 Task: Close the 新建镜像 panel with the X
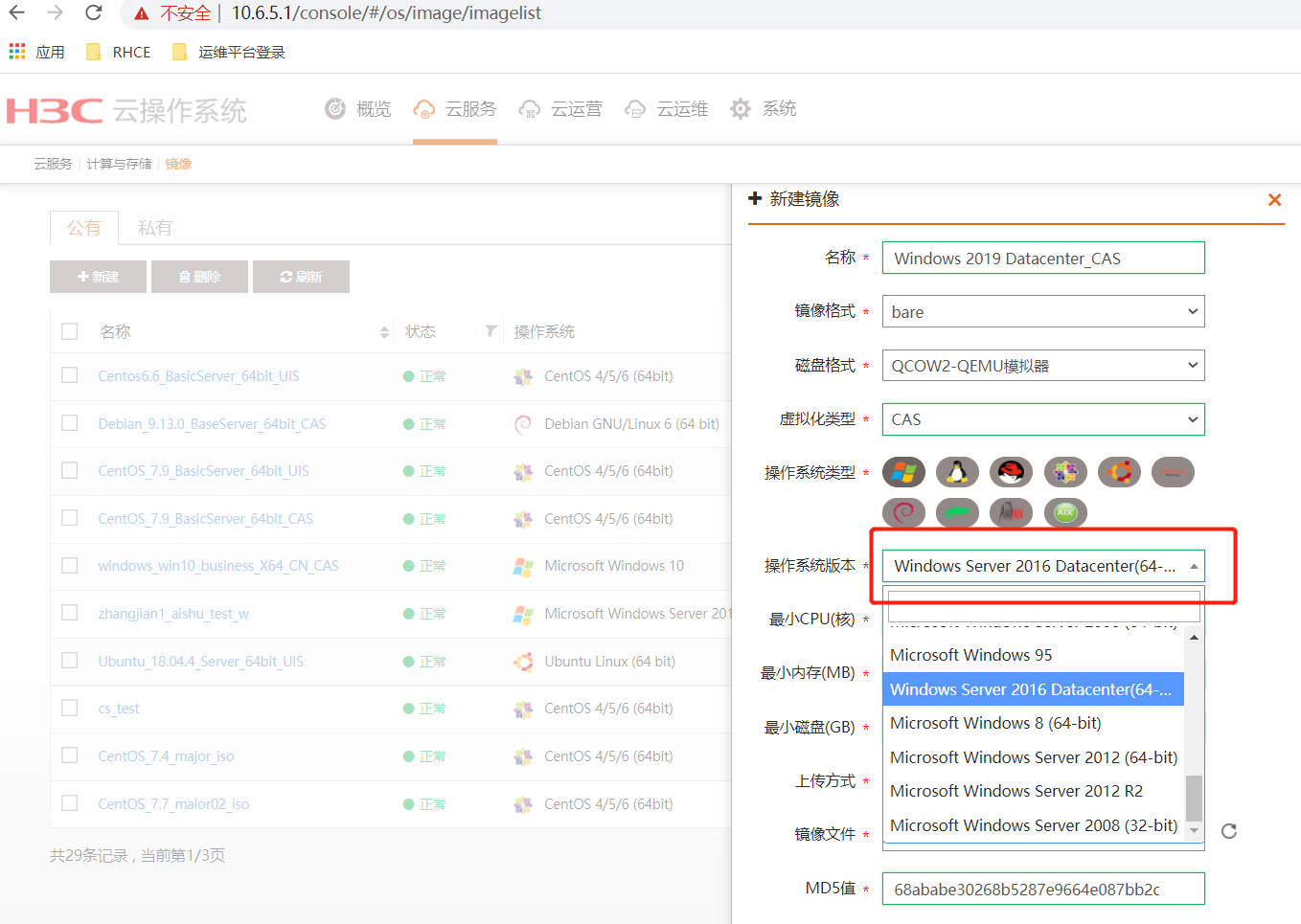[1274, 199]
